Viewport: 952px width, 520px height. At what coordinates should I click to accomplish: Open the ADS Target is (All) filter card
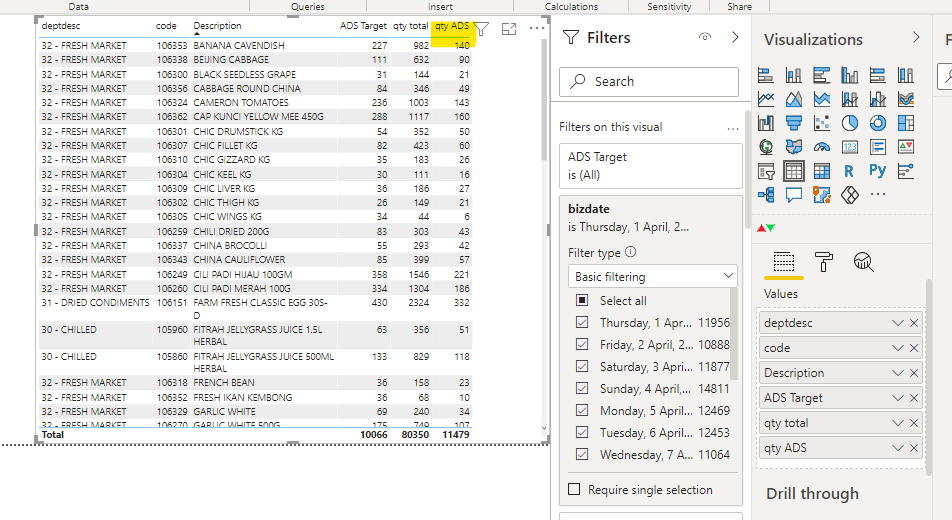coord(651,166)
